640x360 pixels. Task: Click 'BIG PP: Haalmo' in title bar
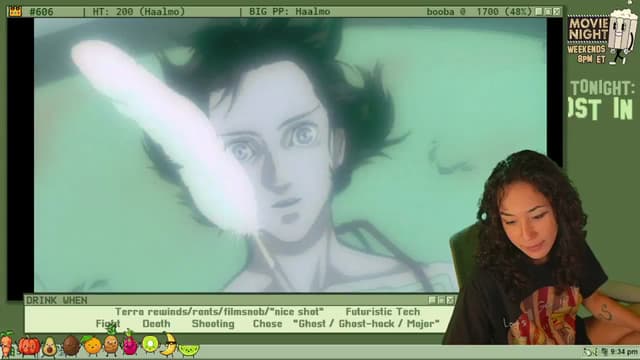tap(289, 12)
